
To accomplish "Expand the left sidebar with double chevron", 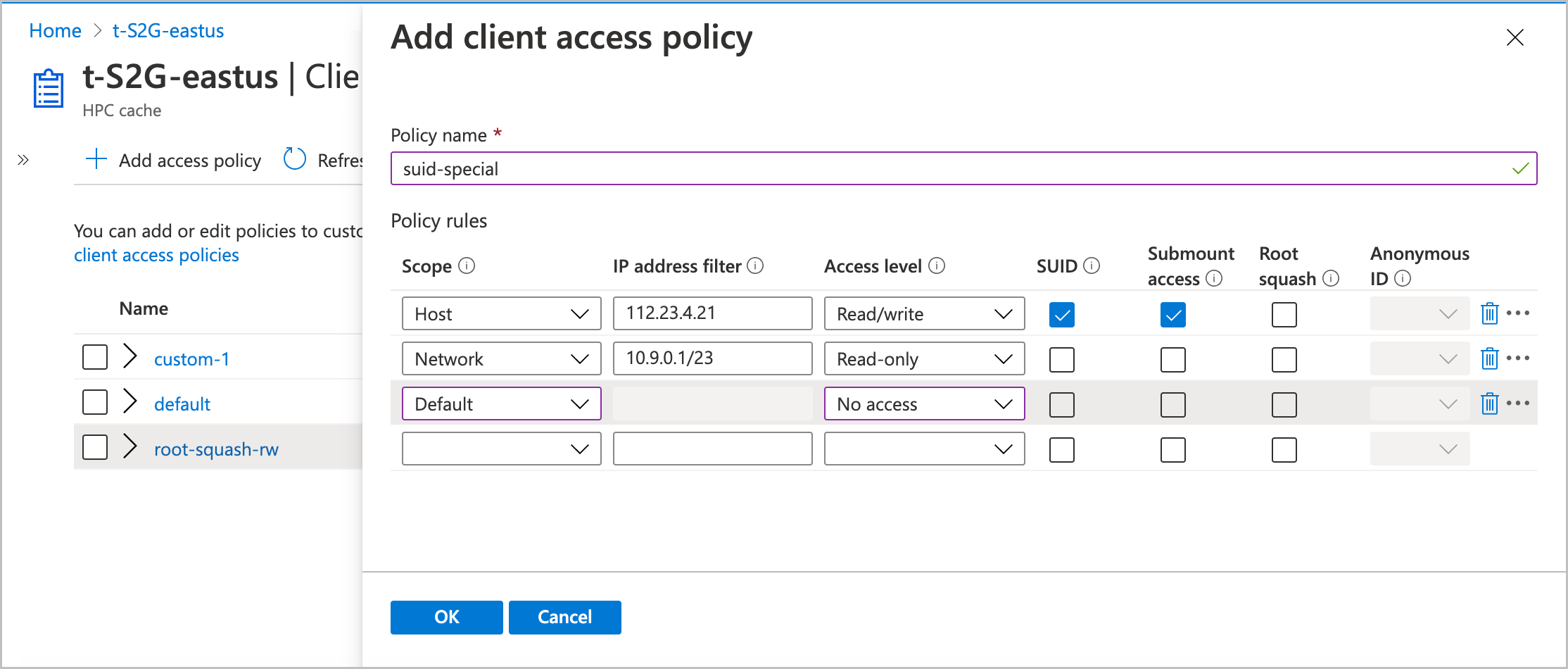I will pyautogui.click(x=23, y=160).
